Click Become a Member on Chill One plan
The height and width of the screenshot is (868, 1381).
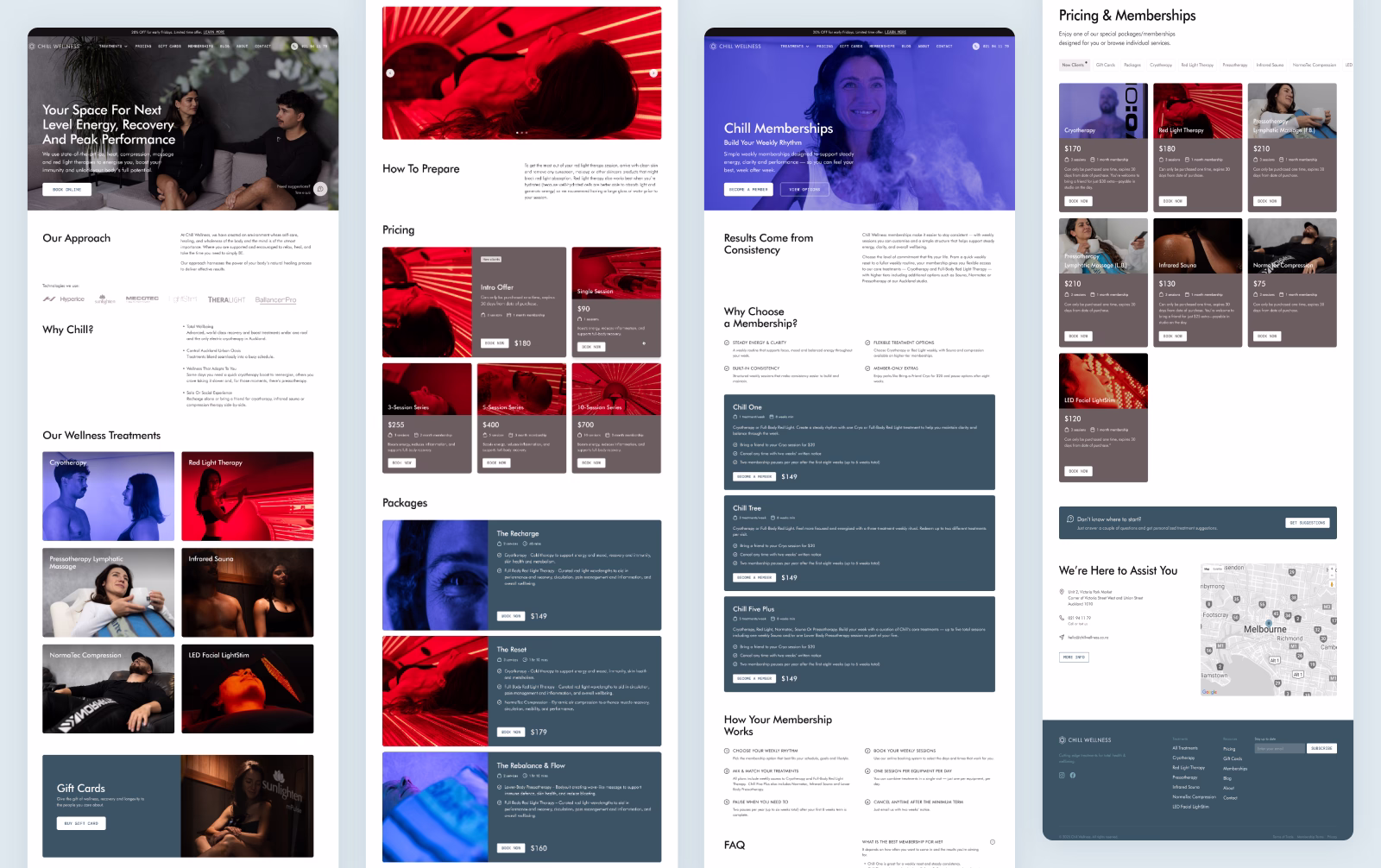point(754,476)
